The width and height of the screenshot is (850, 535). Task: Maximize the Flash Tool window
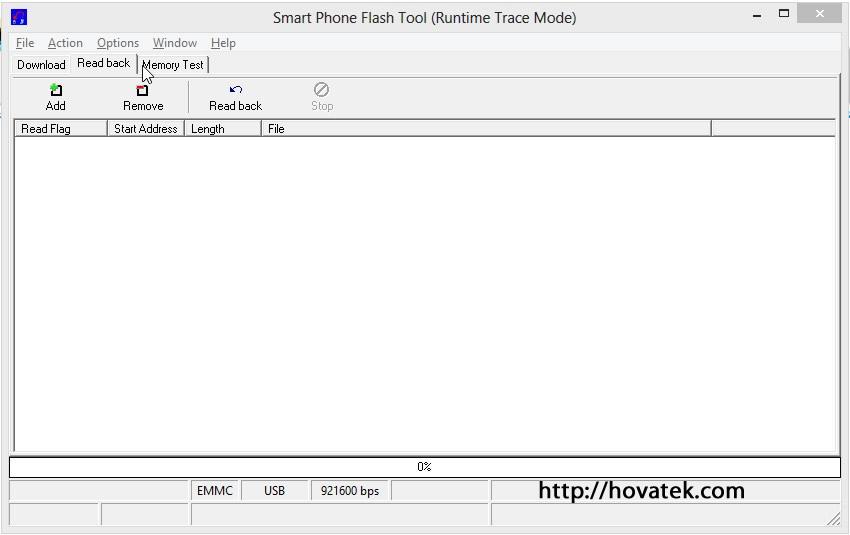784,14
